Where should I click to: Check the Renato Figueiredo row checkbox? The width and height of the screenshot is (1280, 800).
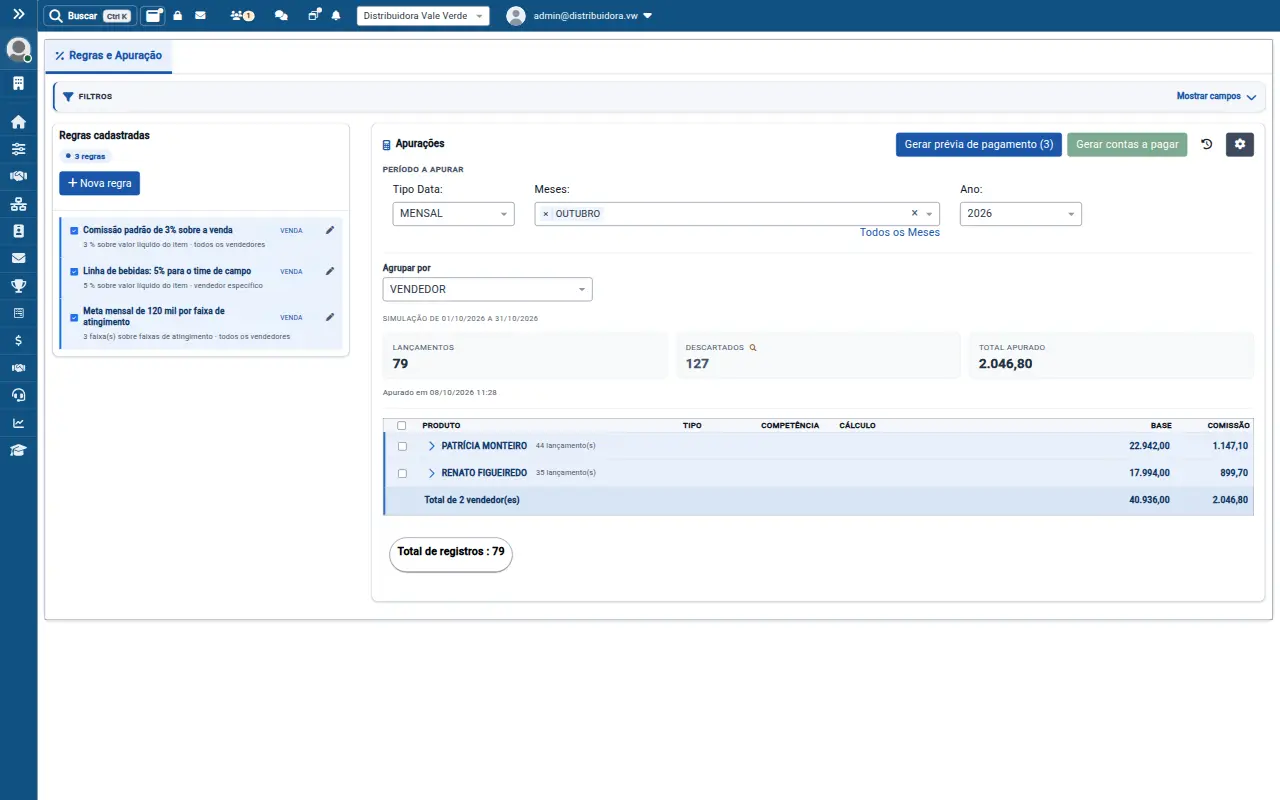pos(402,473)
